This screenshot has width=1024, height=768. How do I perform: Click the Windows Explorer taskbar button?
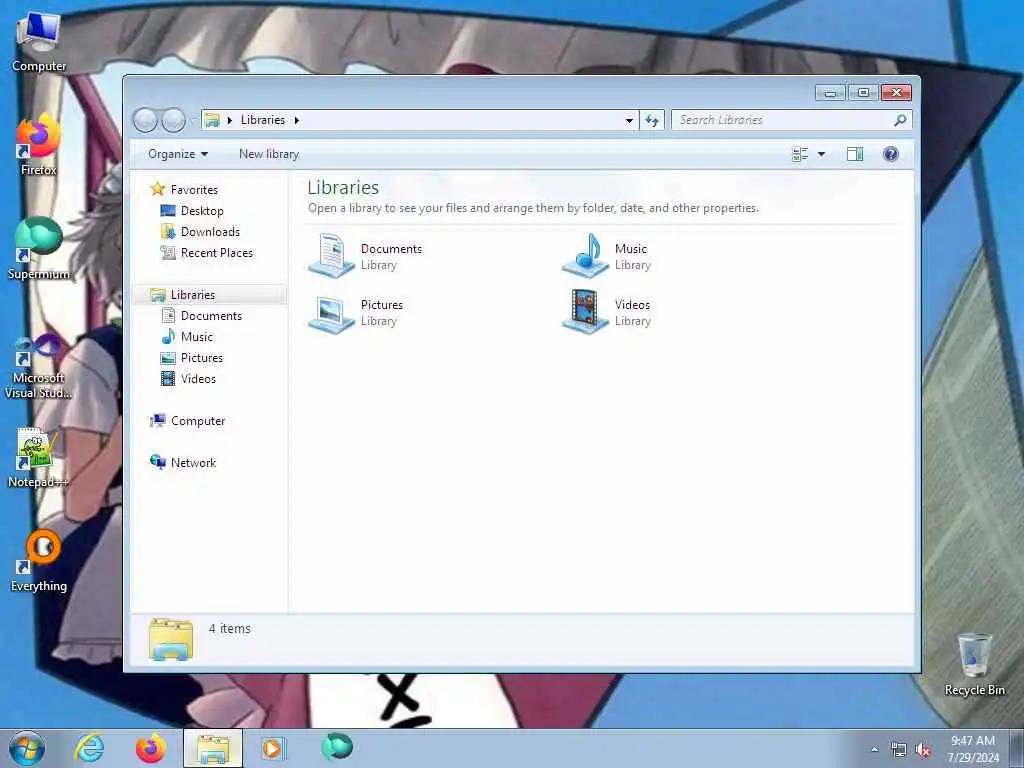tap(213, 748)
